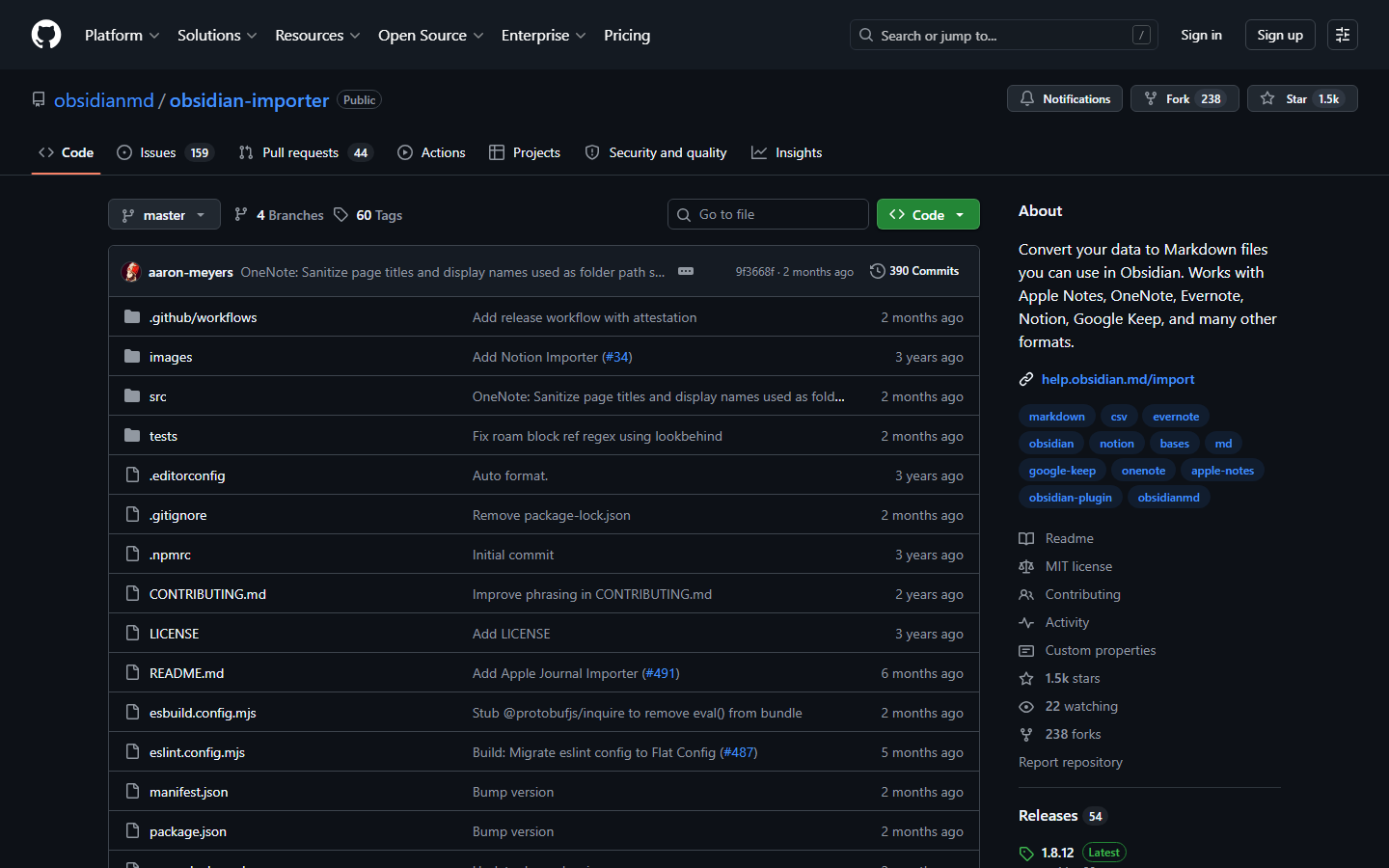This screenshot has height=868, width=1389.
Task: Open the obsidianmd owner link
Action: [x=104, y=100]
